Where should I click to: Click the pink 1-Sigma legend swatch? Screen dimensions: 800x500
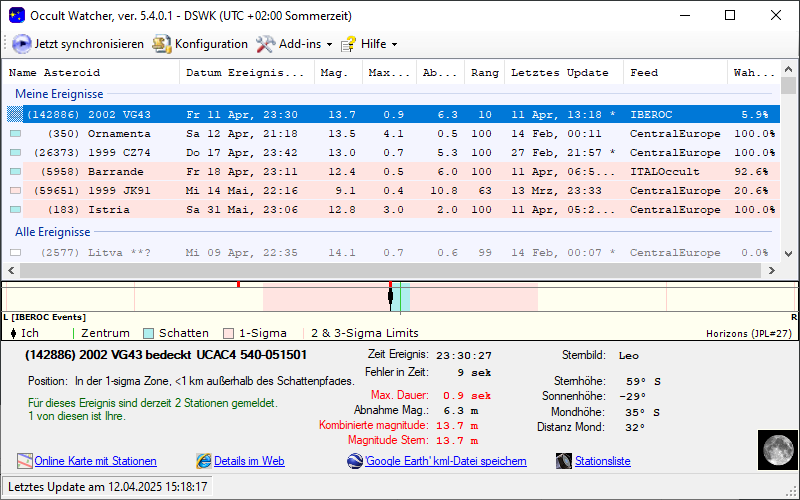click(x=228, y=333)
